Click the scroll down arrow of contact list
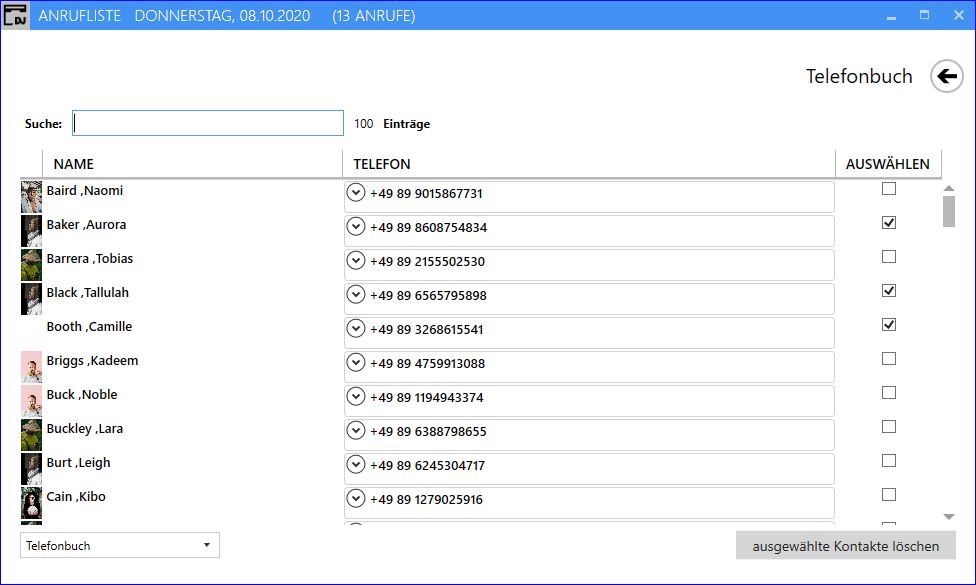976x585 pixels. (x=949, y=517)
